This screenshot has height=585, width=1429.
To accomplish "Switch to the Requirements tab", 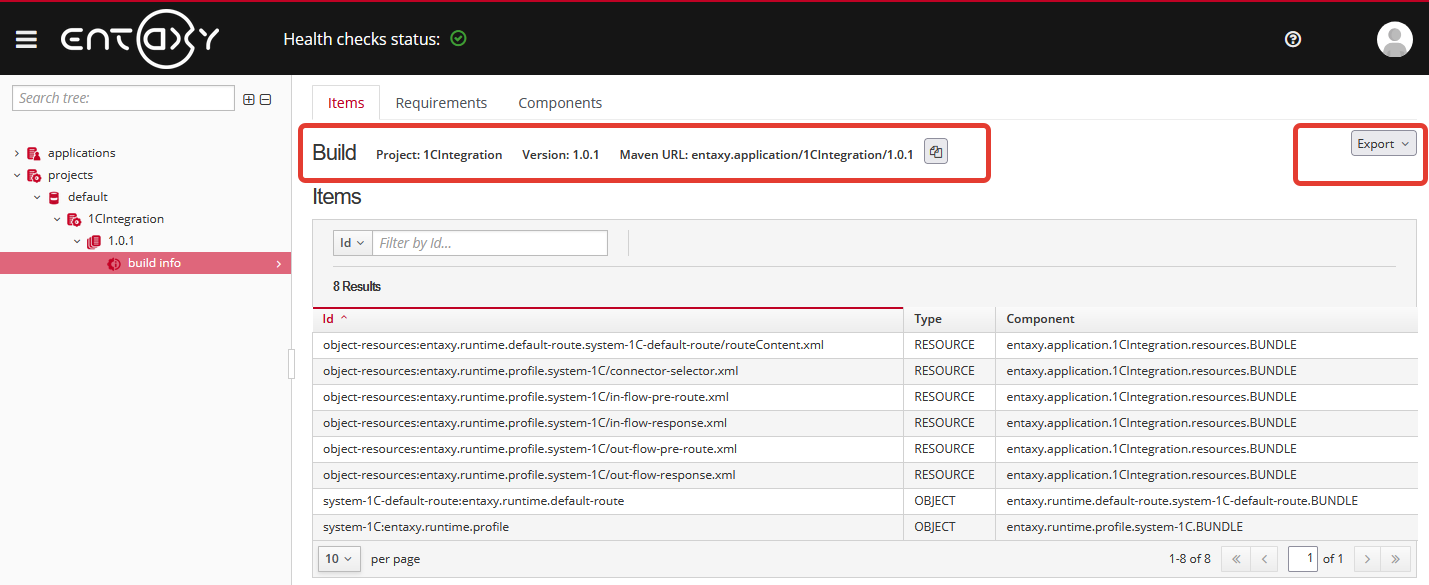I will 441,103.
